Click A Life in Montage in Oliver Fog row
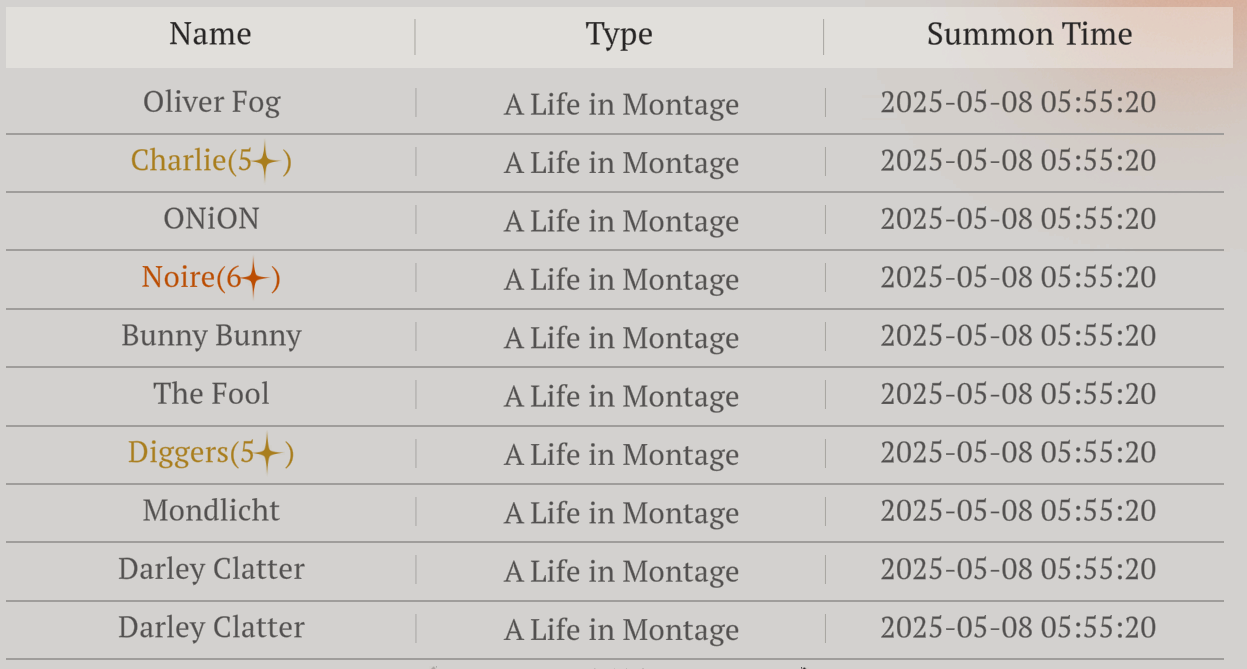1247x669 pixels. pos(621,105)
